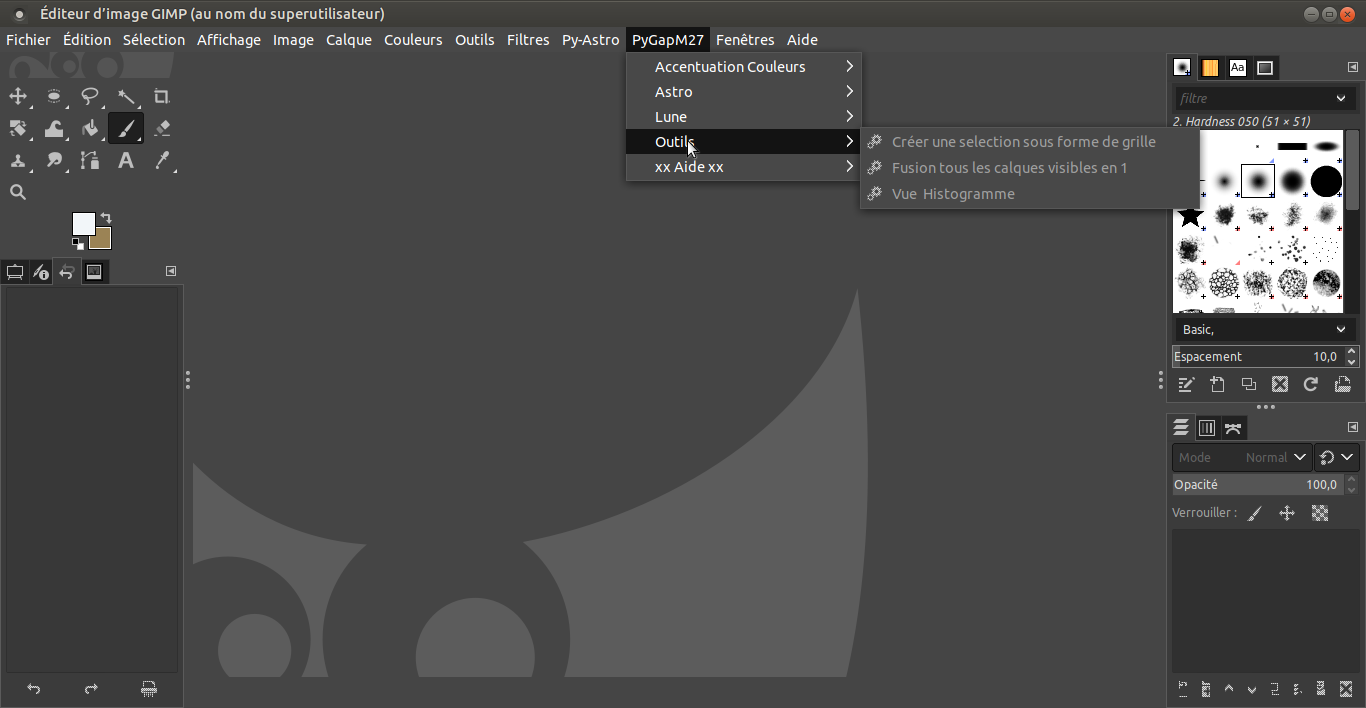Switch to the Tool Options tab
1366x708 pixels.
[x=15, y=272]
